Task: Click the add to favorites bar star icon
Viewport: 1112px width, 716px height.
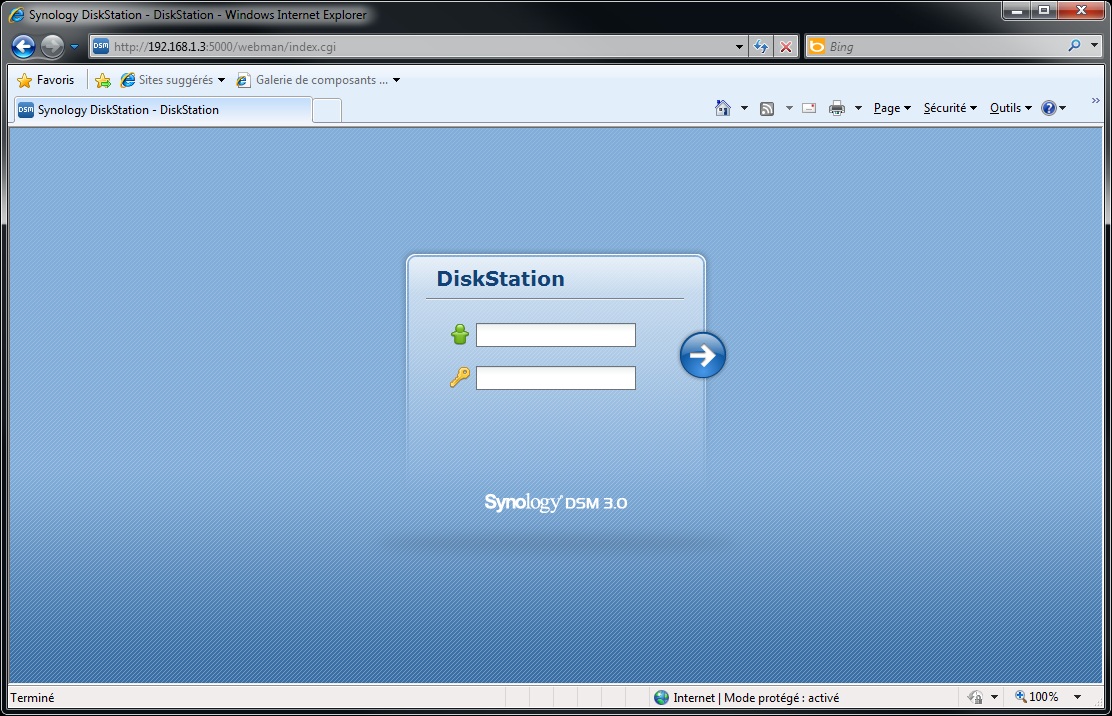Action: [x=103, y=80]
